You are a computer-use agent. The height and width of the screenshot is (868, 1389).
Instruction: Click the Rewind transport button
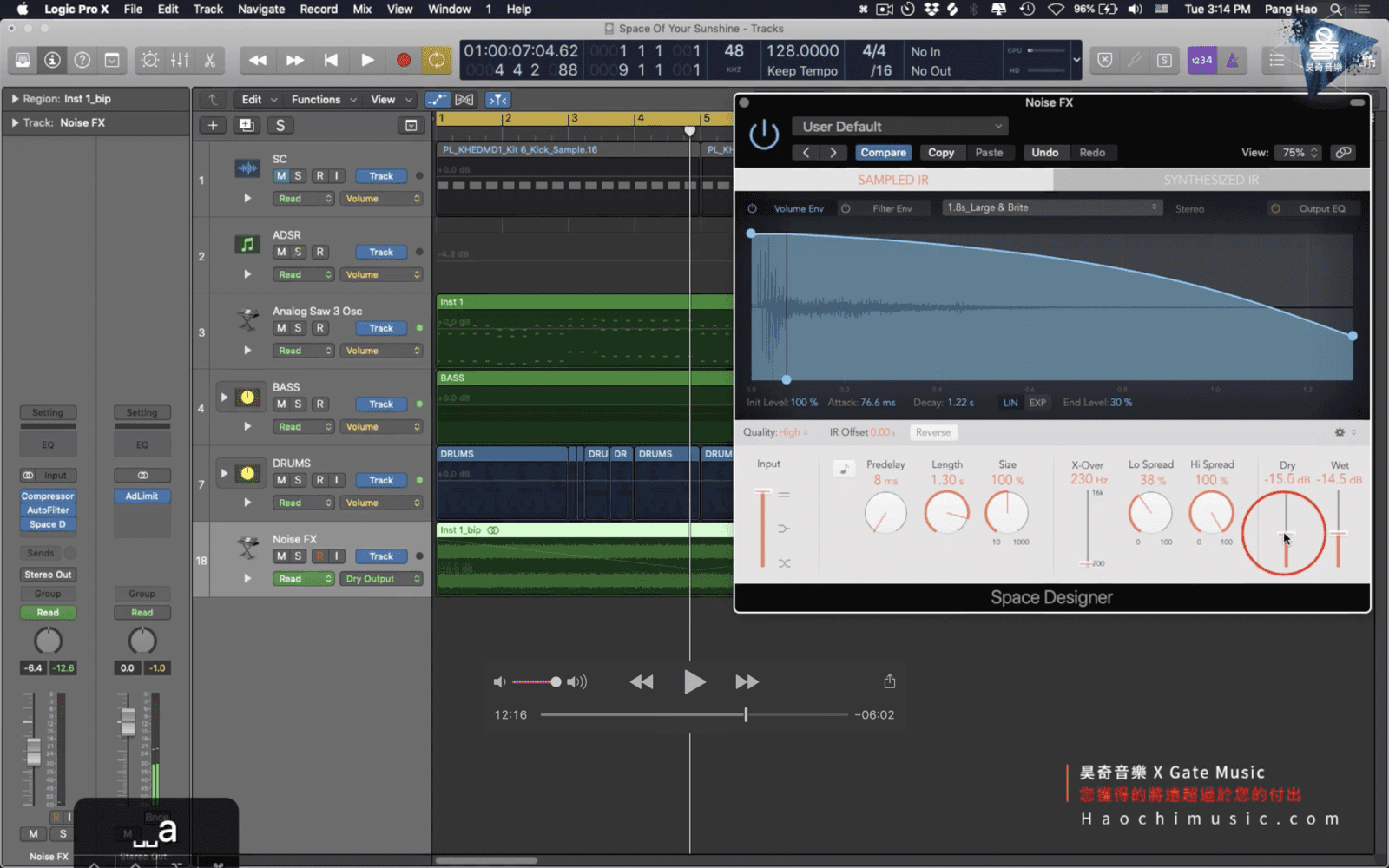pyautogui.click(x=258, y=60)
